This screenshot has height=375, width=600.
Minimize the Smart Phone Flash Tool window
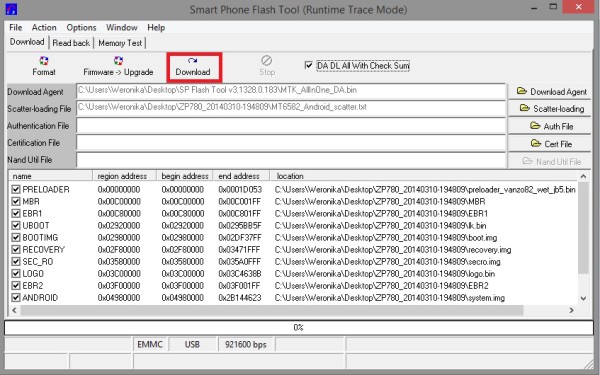535,7
